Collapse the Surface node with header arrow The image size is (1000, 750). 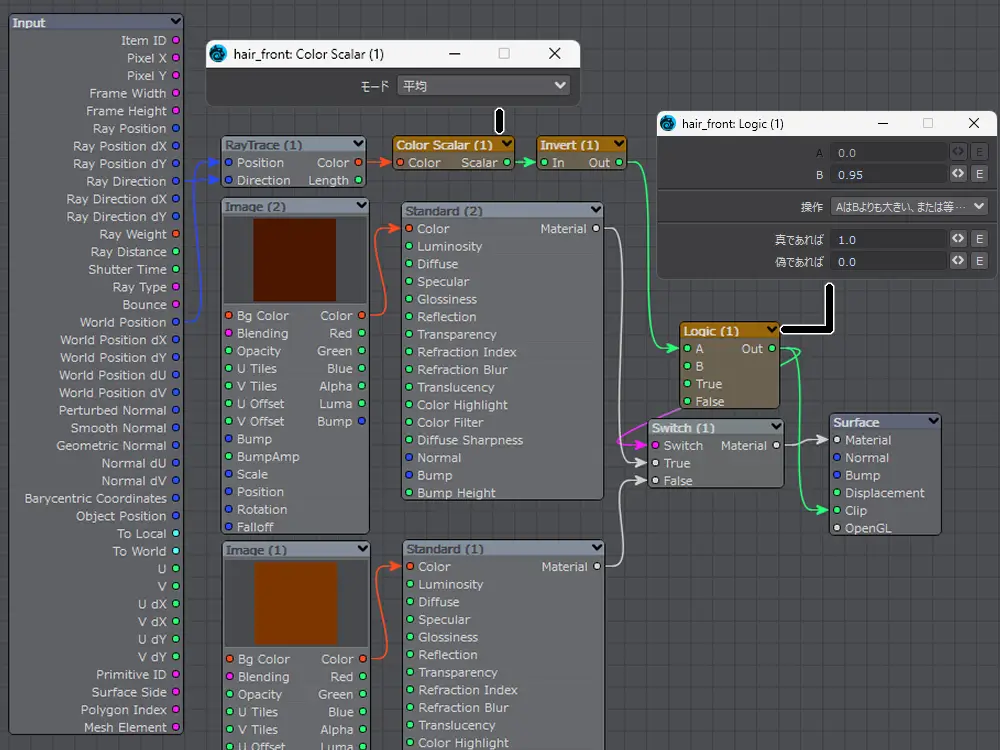[933, 422]
